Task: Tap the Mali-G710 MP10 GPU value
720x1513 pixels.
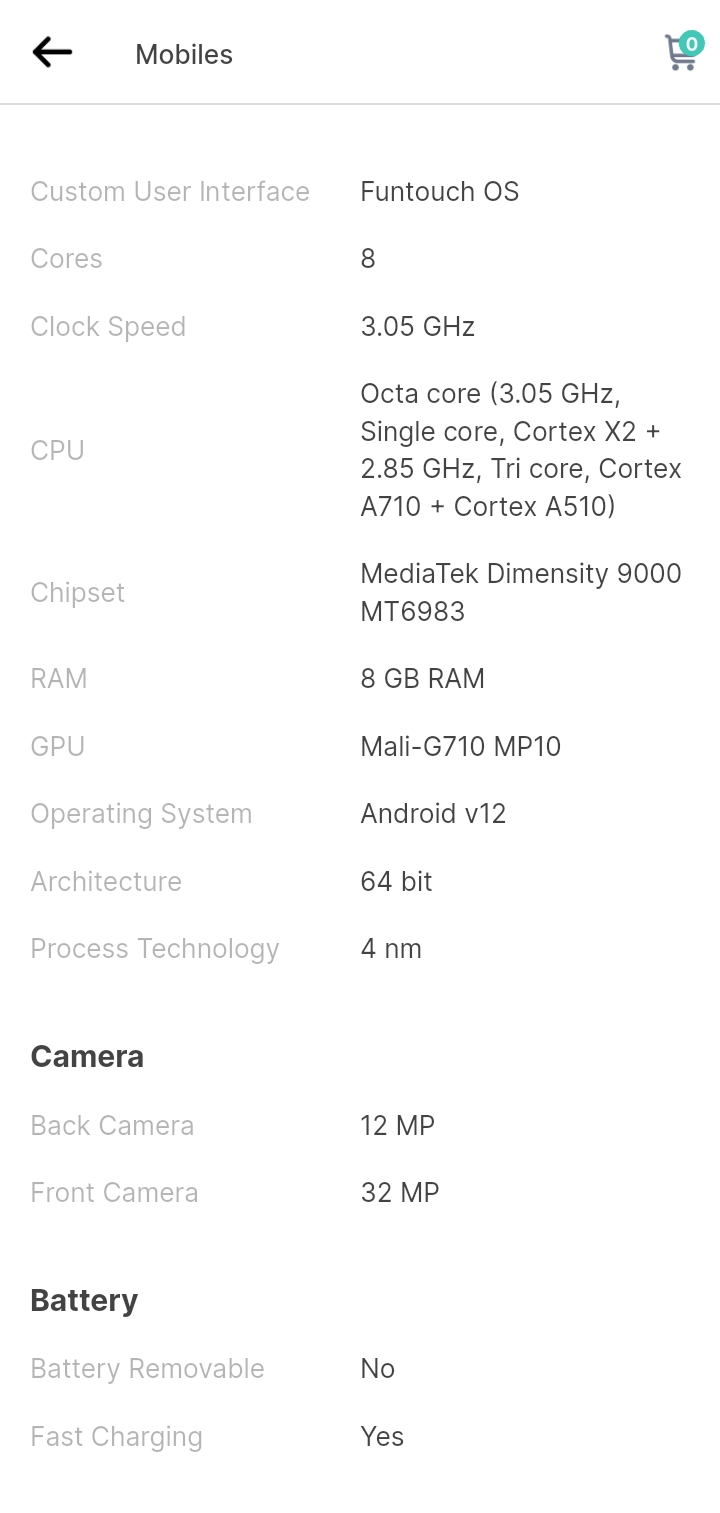Action: pyautogui.click(x=461, y=746)
